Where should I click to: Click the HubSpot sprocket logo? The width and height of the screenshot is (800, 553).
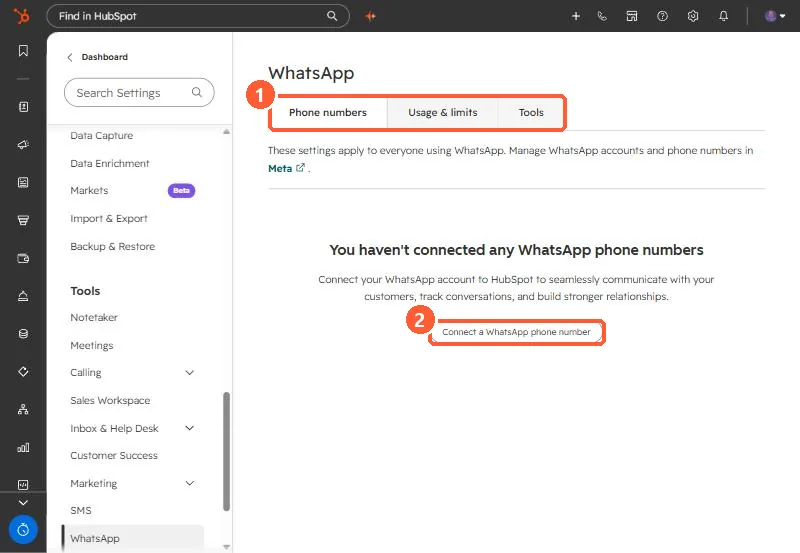click(21, 16)
